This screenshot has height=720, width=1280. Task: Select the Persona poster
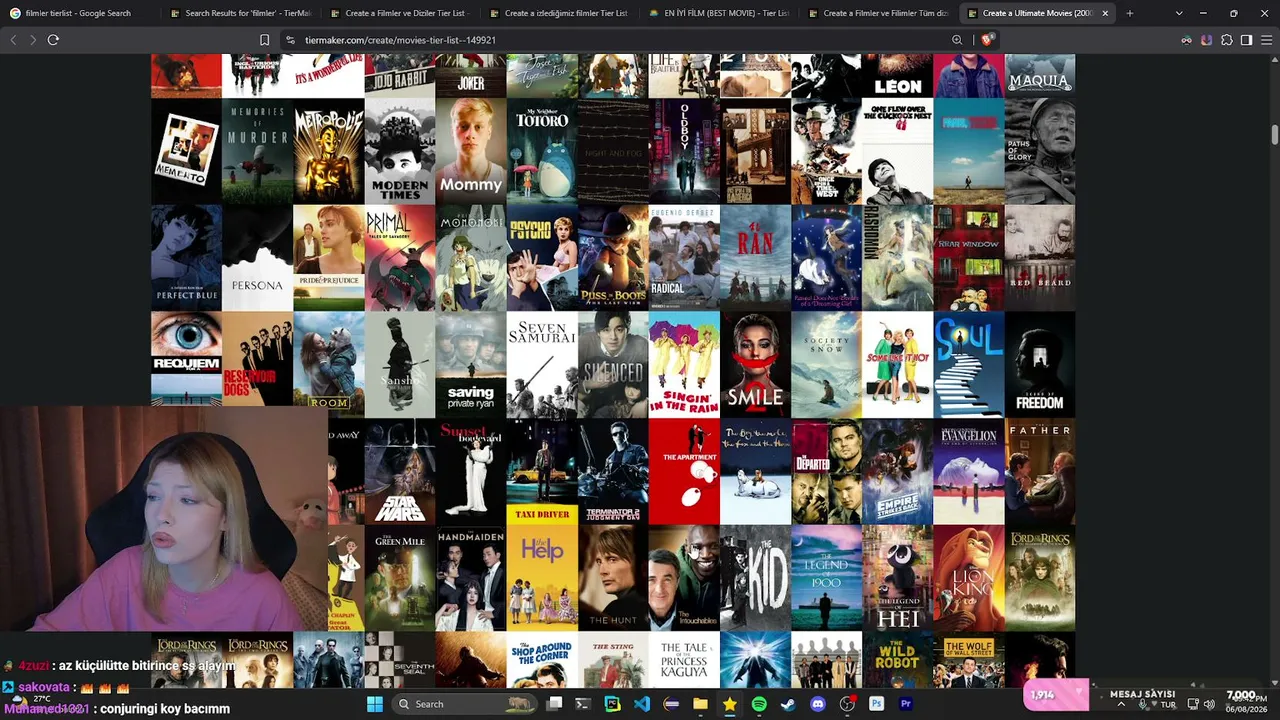click(257, 258)
